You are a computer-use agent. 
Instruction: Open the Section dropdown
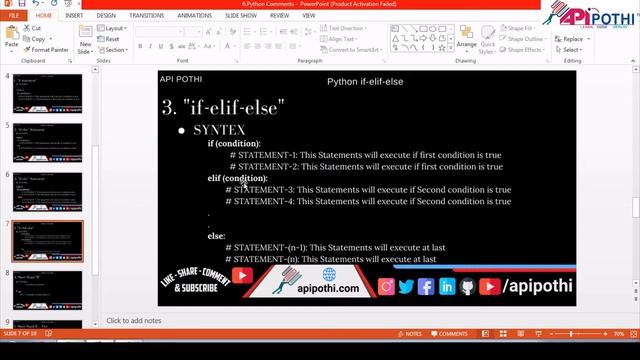(x=113, y=50)
